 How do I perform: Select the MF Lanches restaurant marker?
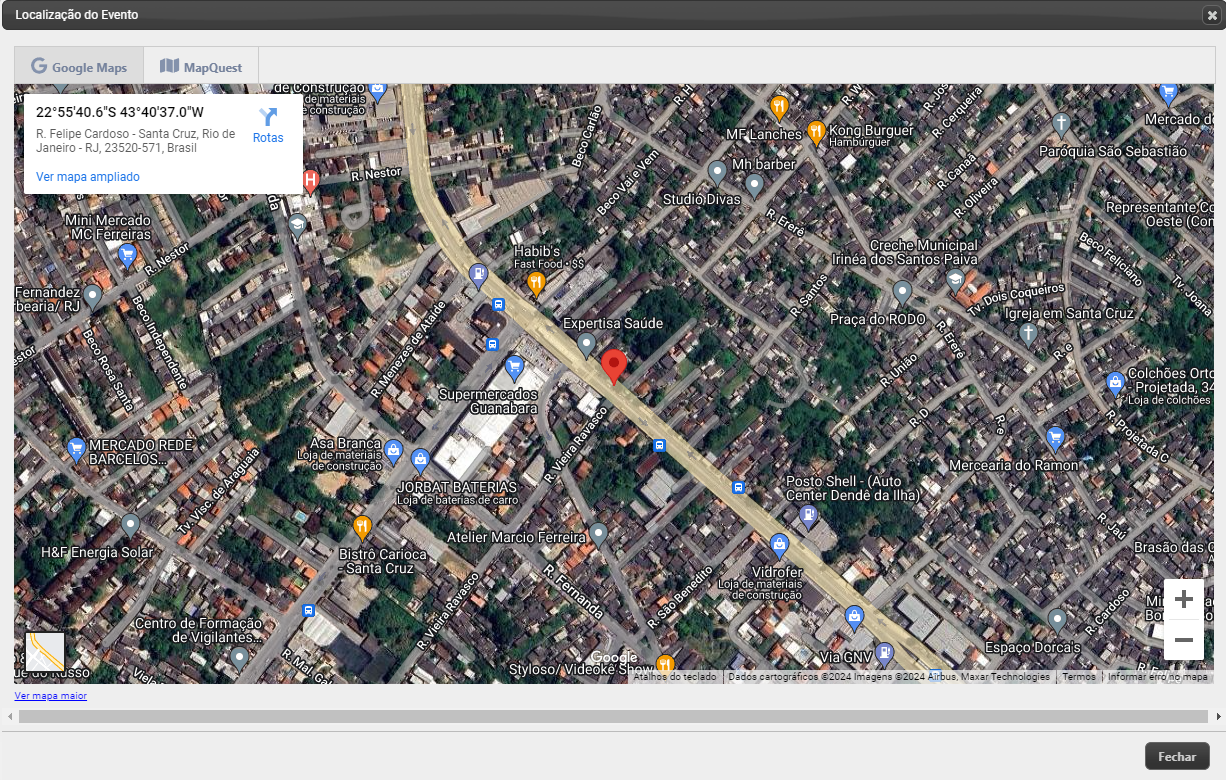[780, 107]
